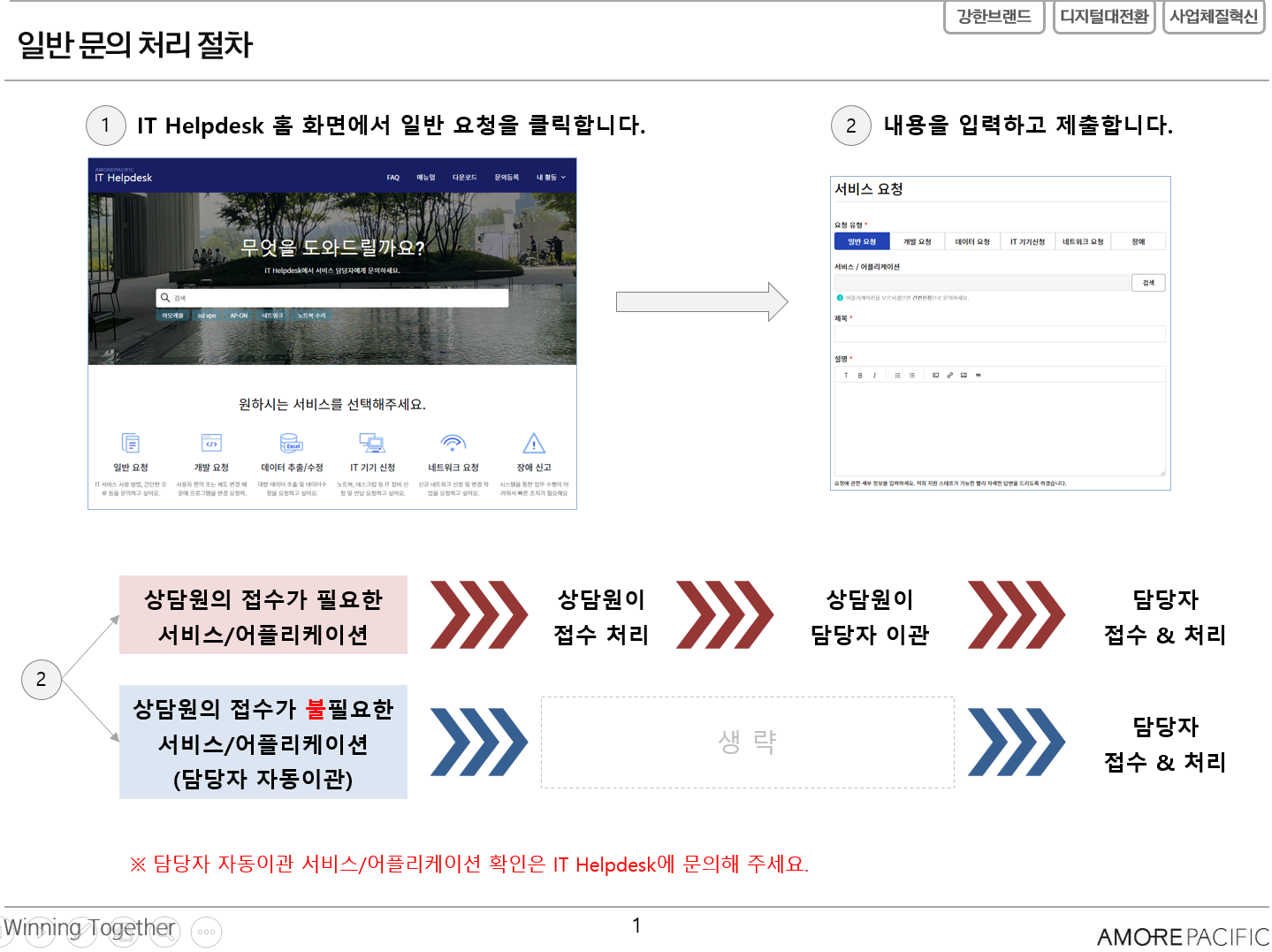Click the 무엇을 도와드릴까요? banner heading
Image resolution: width=1272 pixels, height=952 pixels.
332,248
